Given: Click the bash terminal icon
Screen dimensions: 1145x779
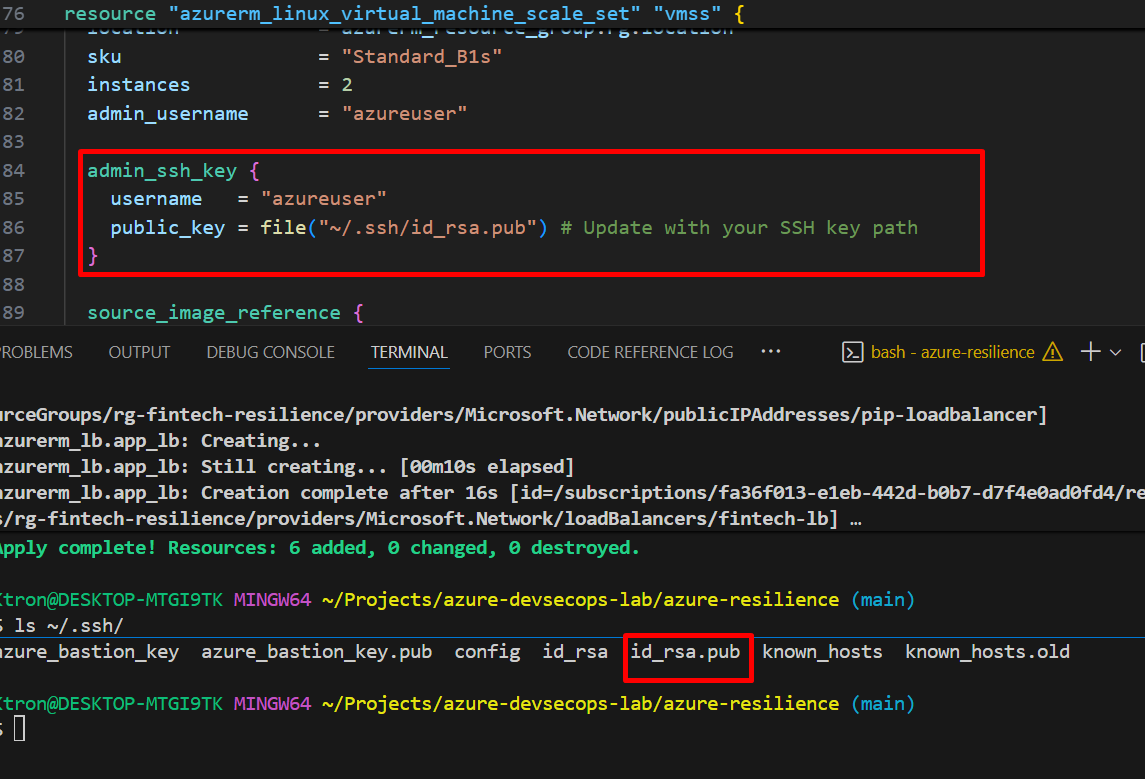Looking at the screenshot, I should coord(853,352).
